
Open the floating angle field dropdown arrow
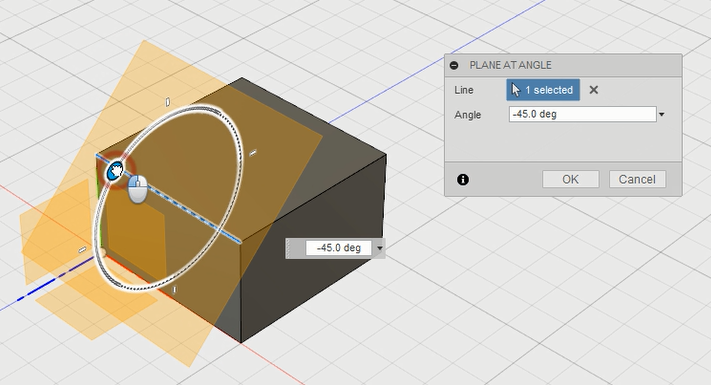tap(379, 248)
